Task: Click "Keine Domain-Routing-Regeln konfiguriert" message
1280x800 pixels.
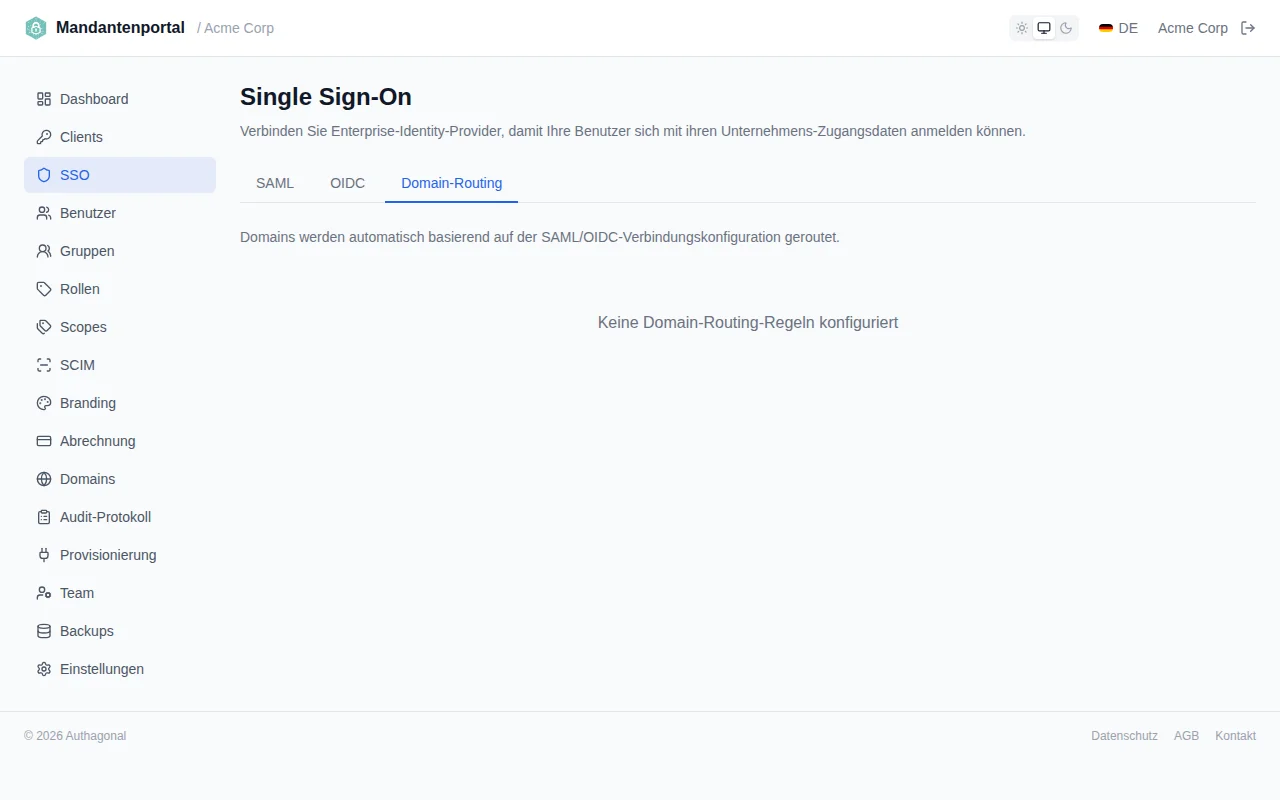Action: [x=748, y=323]
